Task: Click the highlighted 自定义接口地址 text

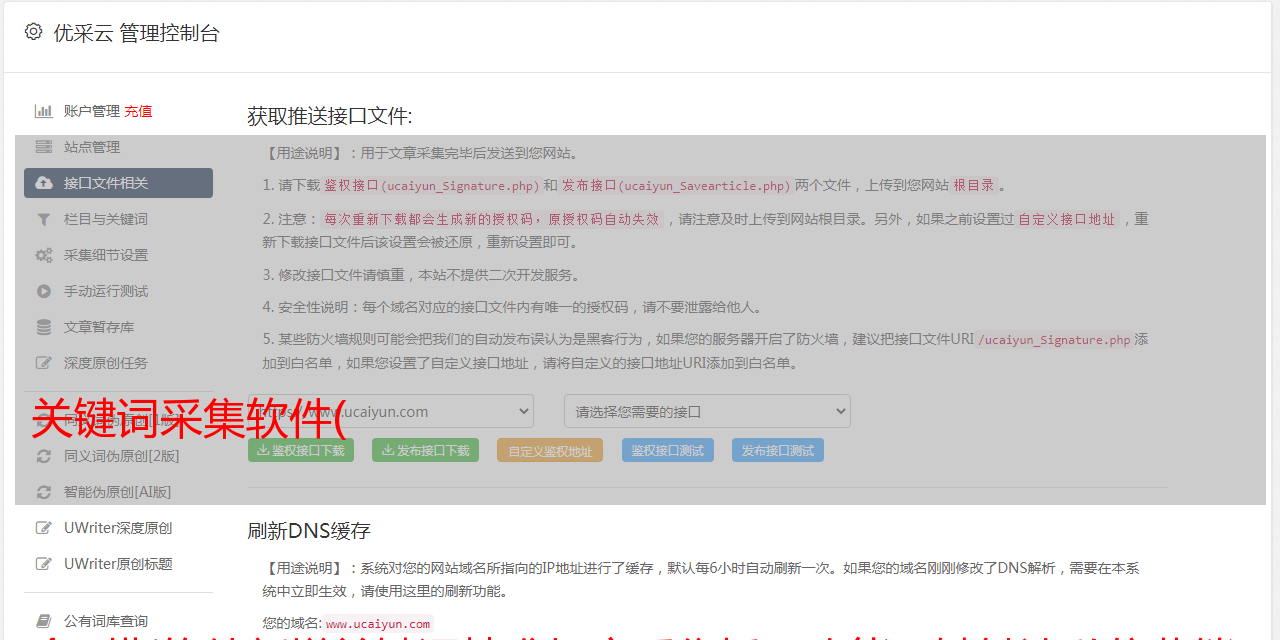Action: click(x=1067, y=219)
